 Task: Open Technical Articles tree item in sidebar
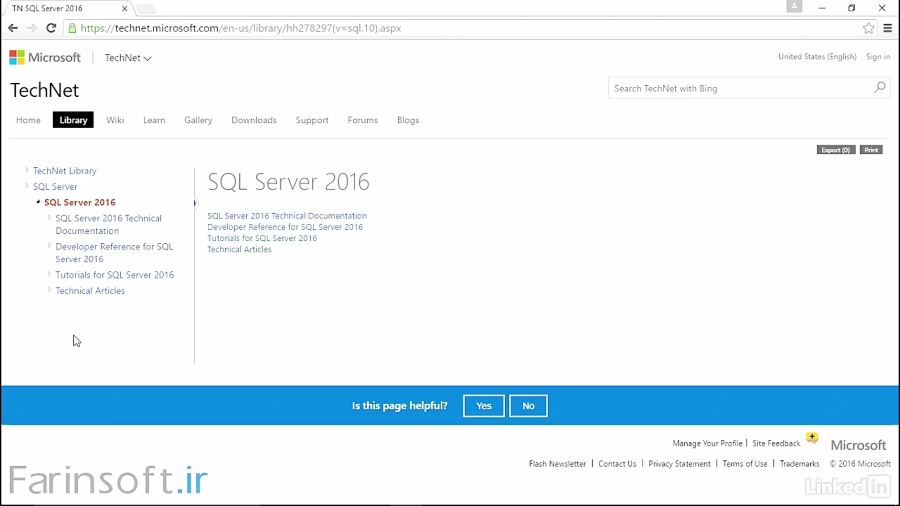(x=90, y=291)
